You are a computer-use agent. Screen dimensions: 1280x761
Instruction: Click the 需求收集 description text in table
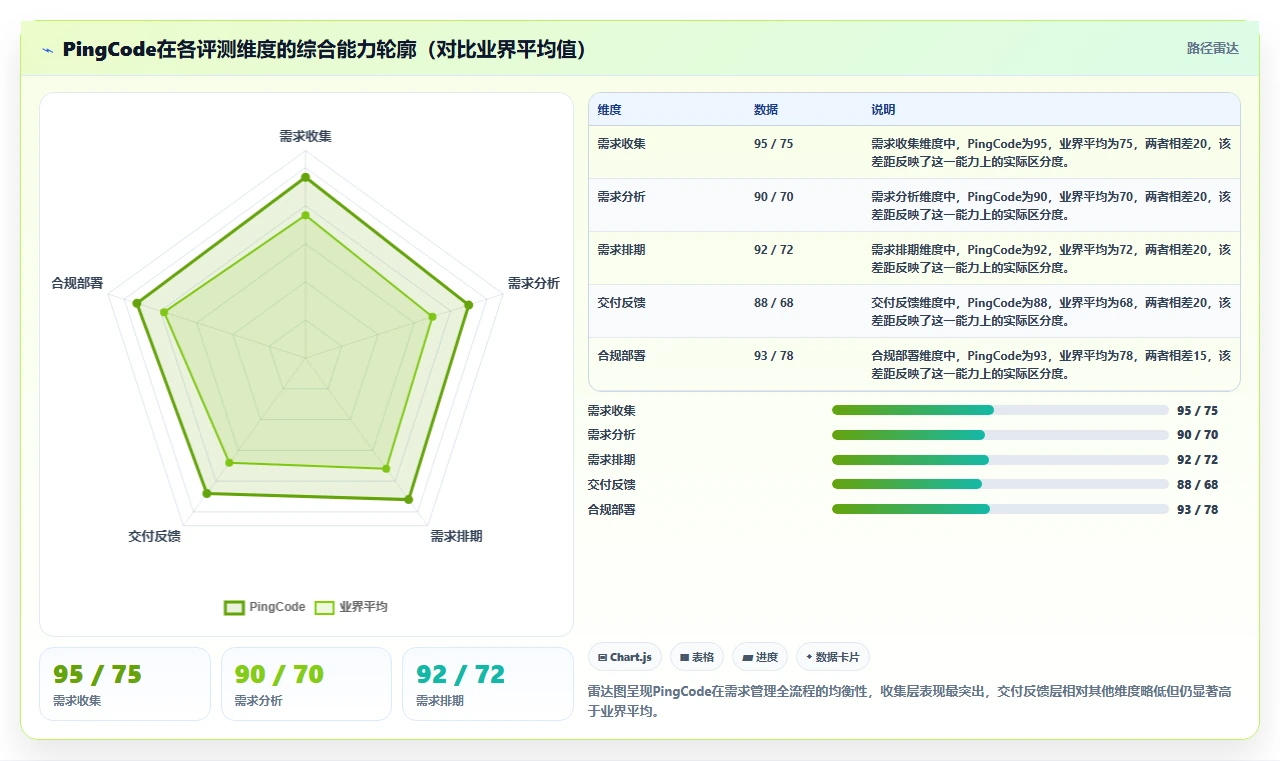1051,152
